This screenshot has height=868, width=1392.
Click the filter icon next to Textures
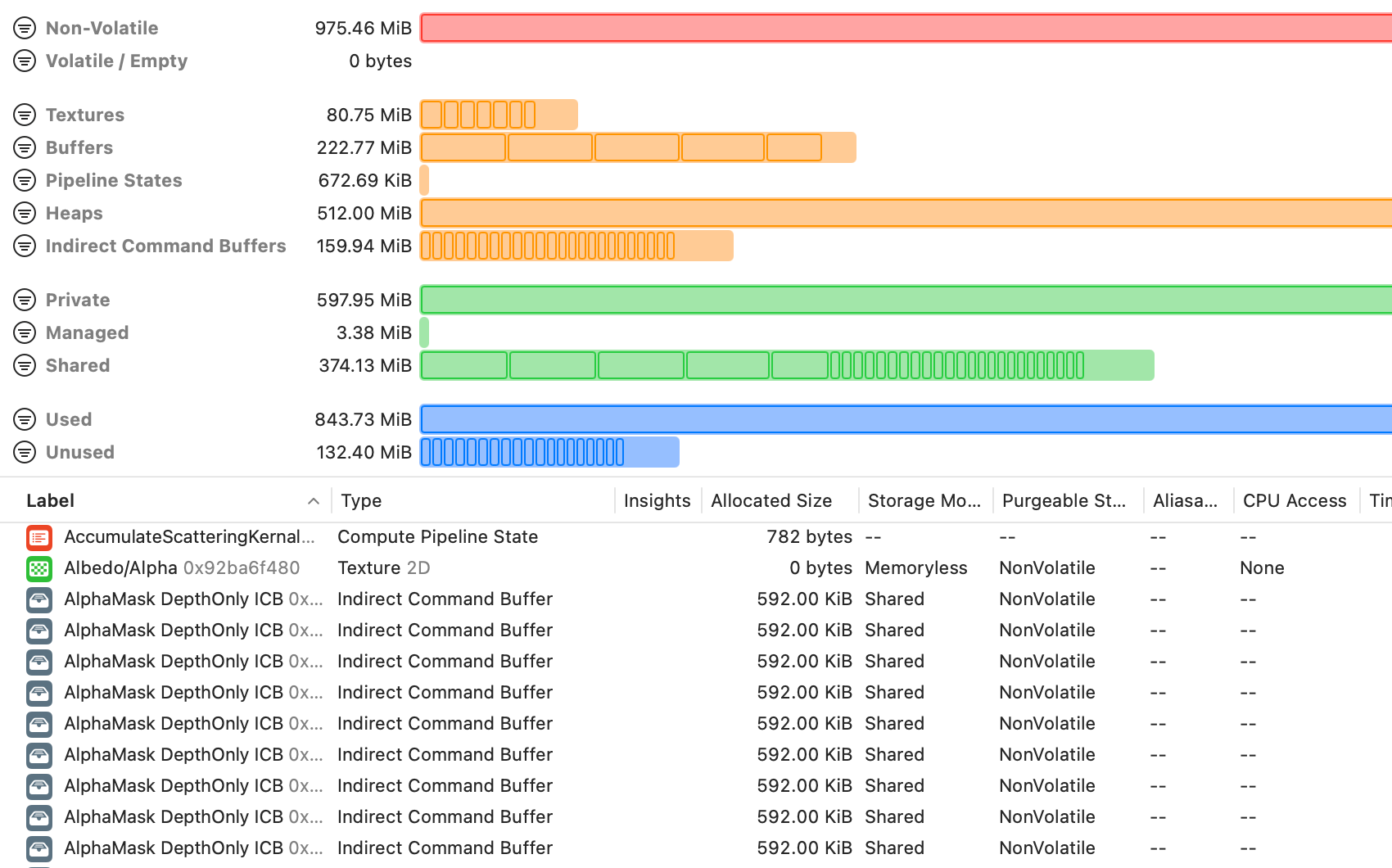coord(25,115)
